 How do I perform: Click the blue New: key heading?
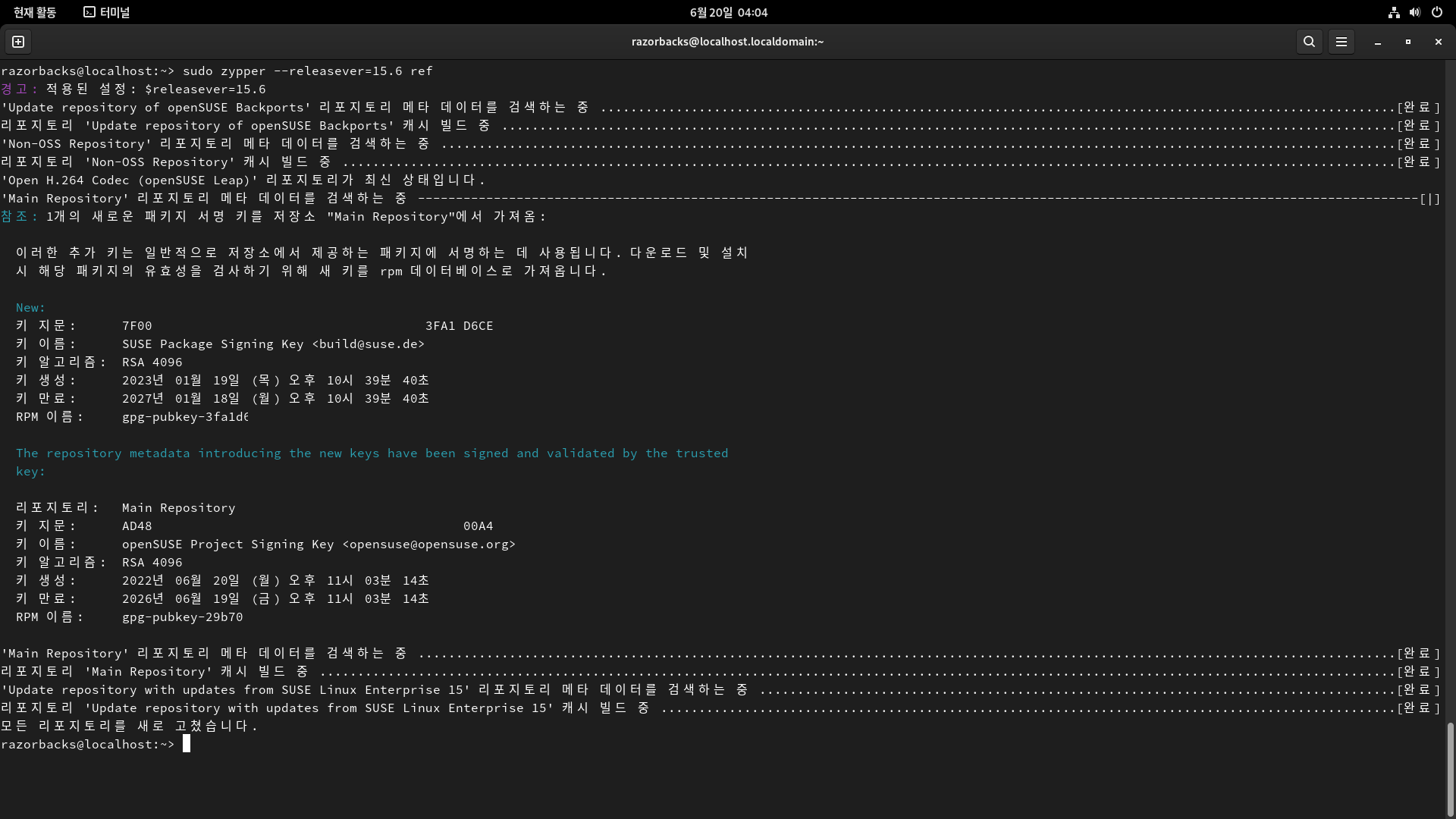pos(30,308)
